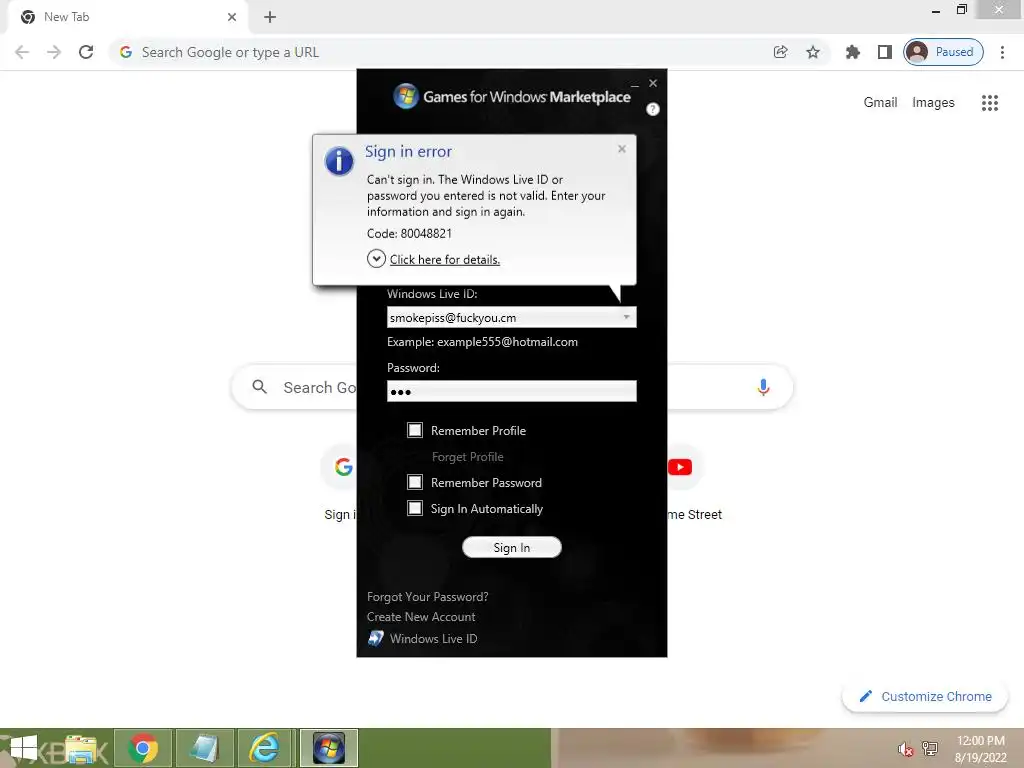Screen dimensions: 1024x768
Task: Click the Forget Profile text
Action: [468, 456]
